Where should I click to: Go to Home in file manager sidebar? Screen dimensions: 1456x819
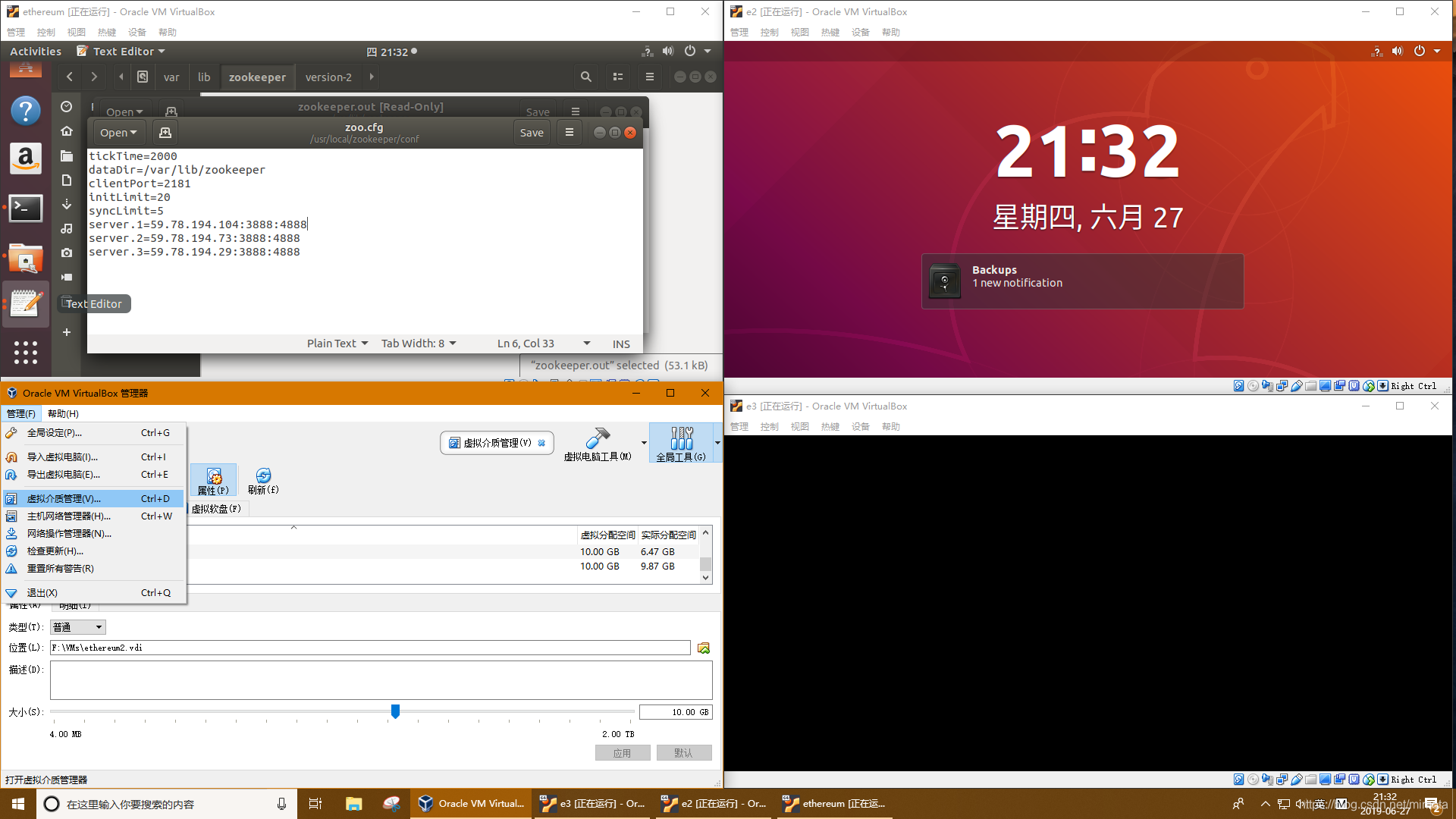pos(67,131)
